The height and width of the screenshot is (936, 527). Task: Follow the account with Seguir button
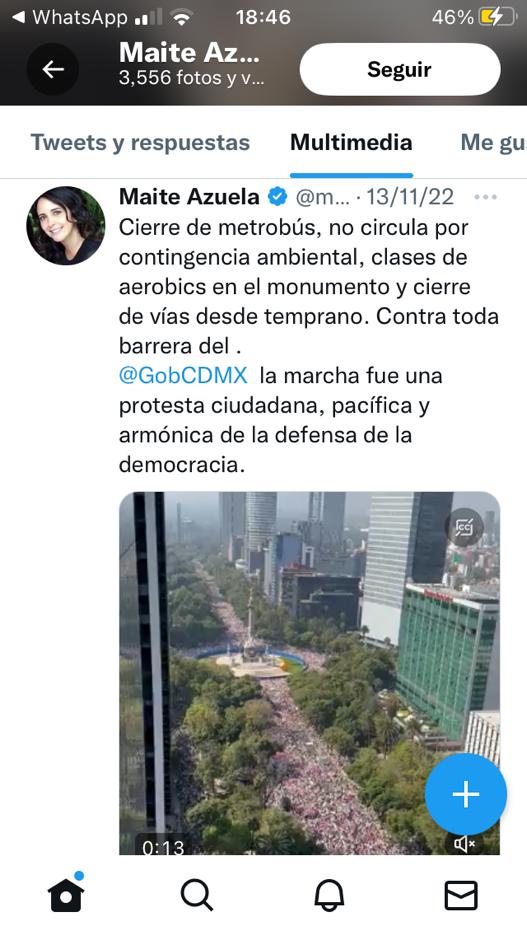400,69
